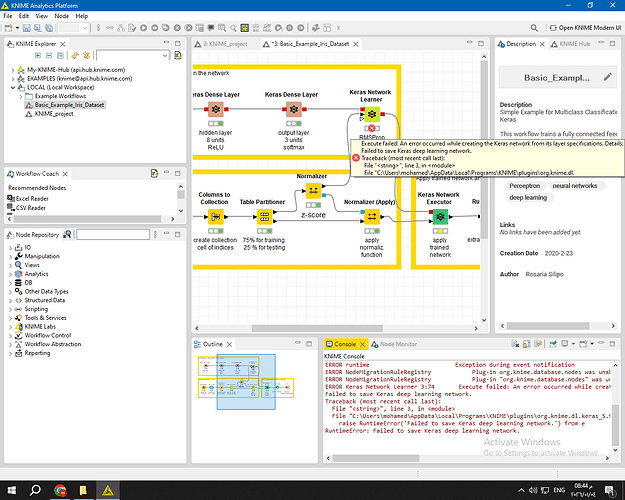625x500 pixels.
Task: Expand the EXAMPLES server tree node
Action: (13, 79)
